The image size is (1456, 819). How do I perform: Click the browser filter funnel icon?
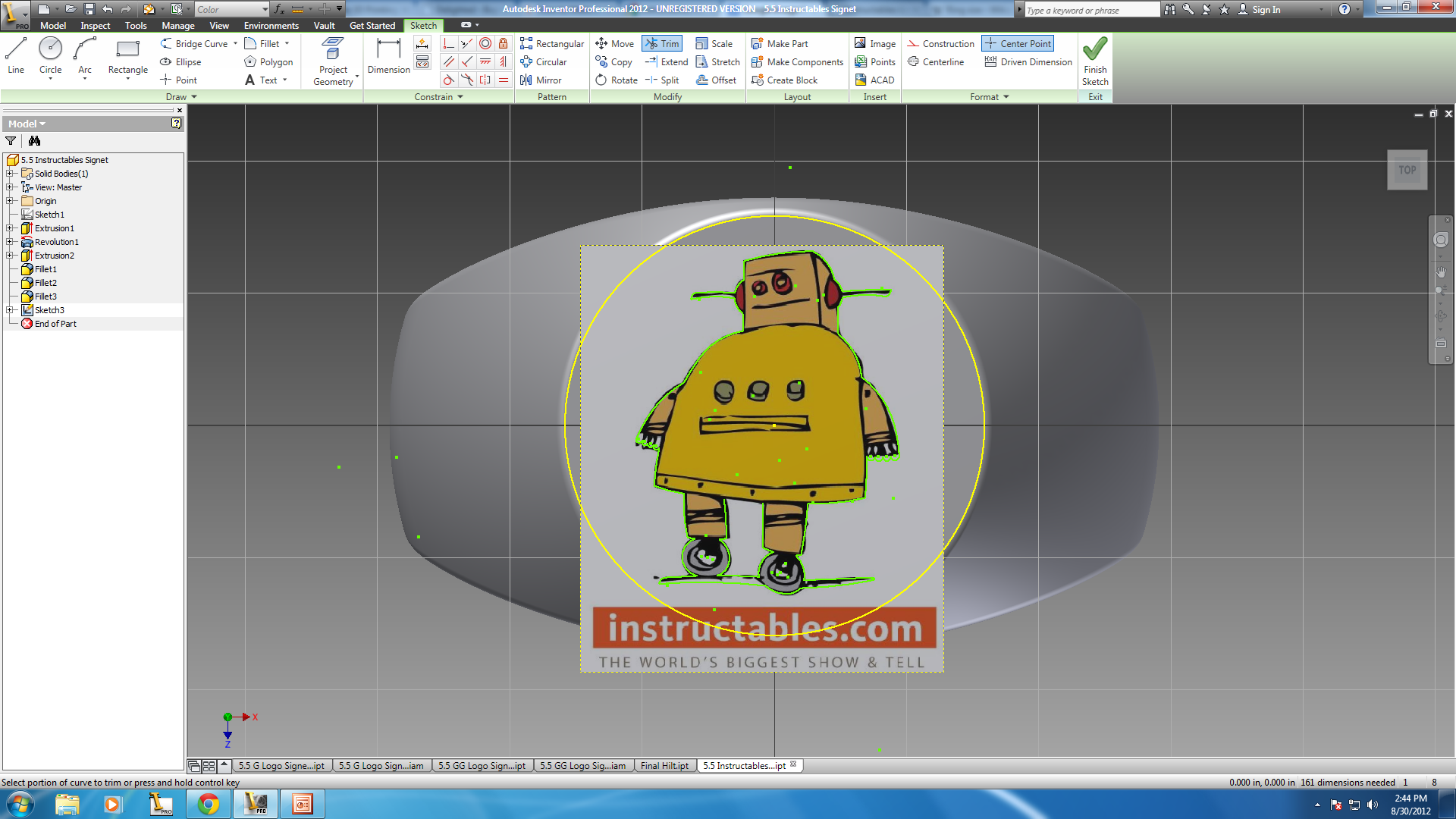[x=11, y=141]
